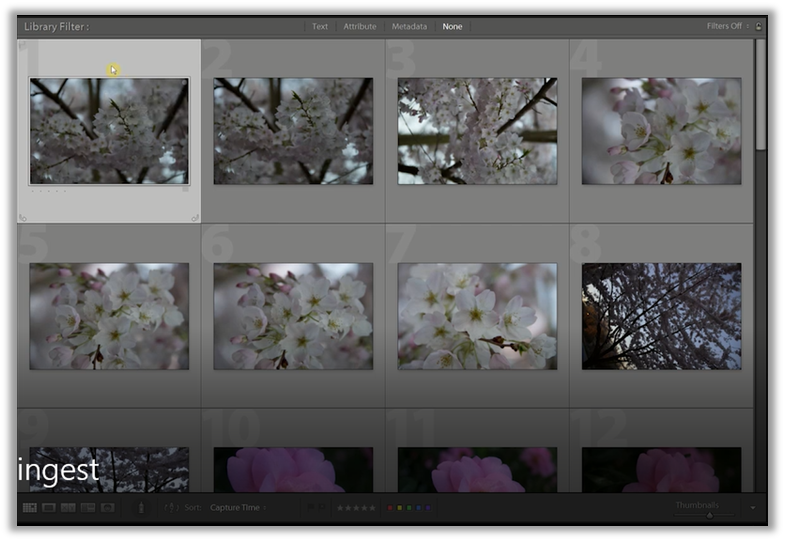
Task: Select thumbnail 2 cherry blossom photo
Action: coord(293,131)
